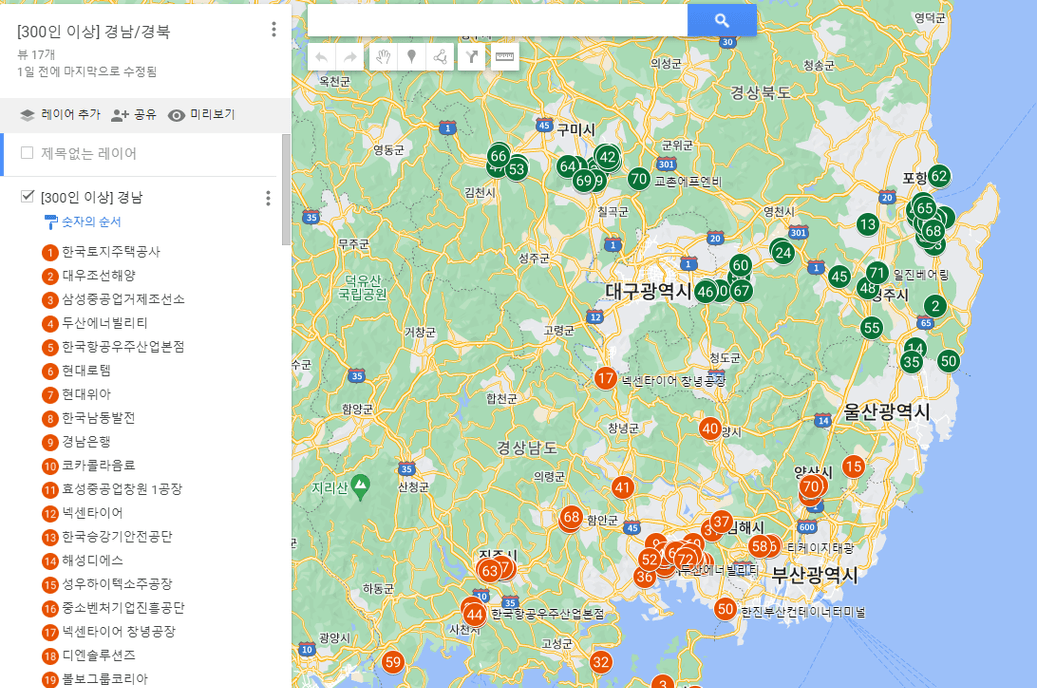Viewport: 1037px width, 688px height.
Task: Select 한국남동발전 in the list
Action: tap(99, 418)
